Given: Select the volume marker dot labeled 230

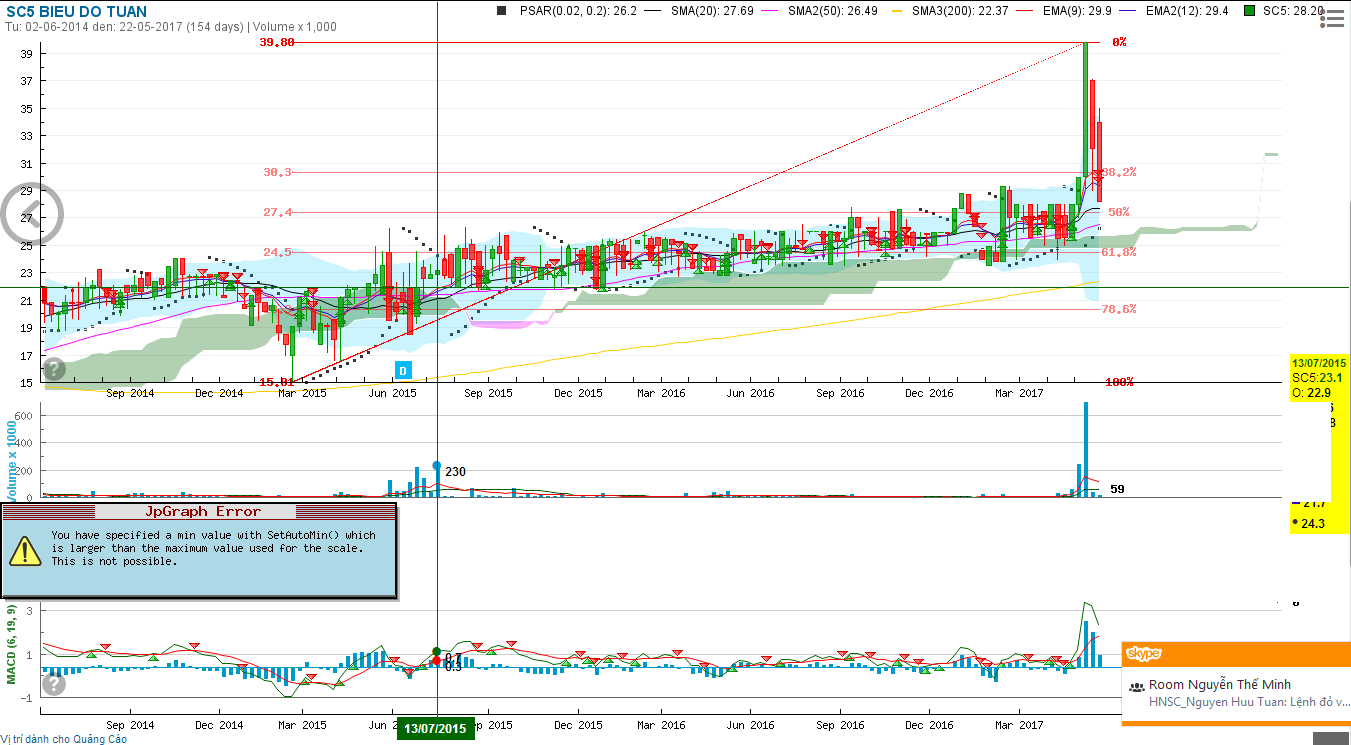Looking at the screenshot, I should pos(437,465).
